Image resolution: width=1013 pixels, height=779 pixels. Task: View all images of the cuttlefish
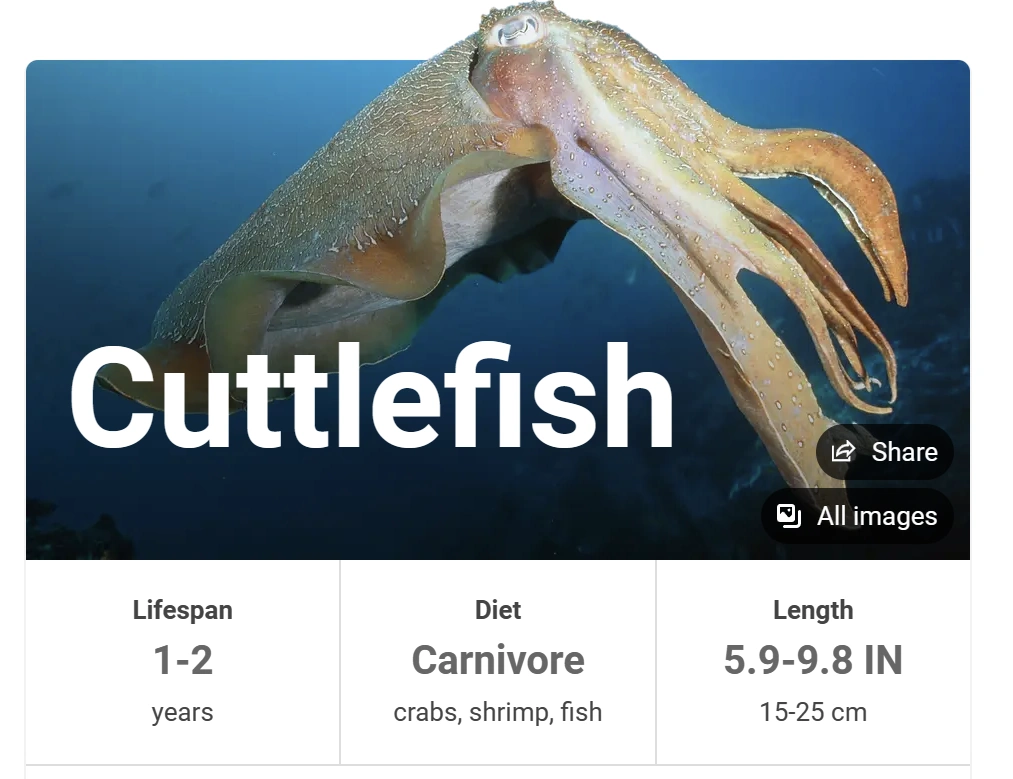click(x=857, y=516)
